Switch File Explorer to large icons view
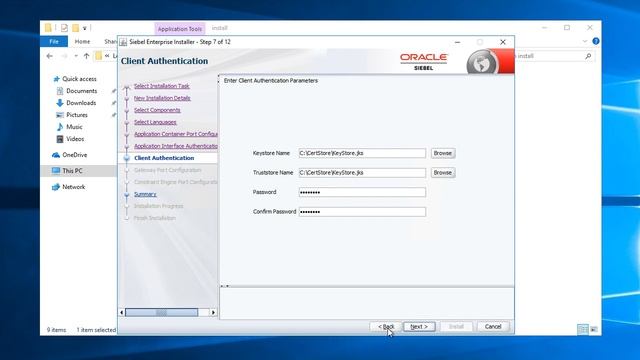 click(x=594, y=329)
